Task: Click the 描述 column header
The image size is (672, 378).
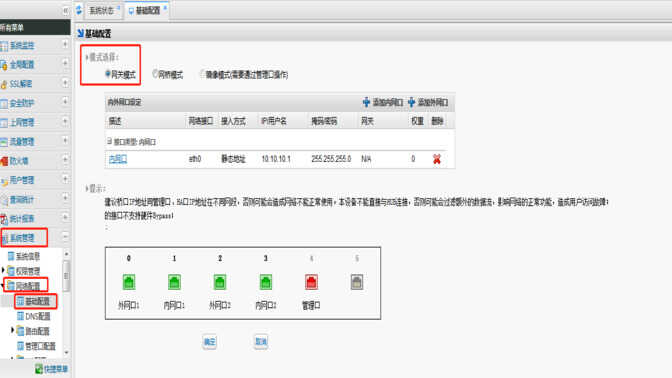Action: (115, 121)
